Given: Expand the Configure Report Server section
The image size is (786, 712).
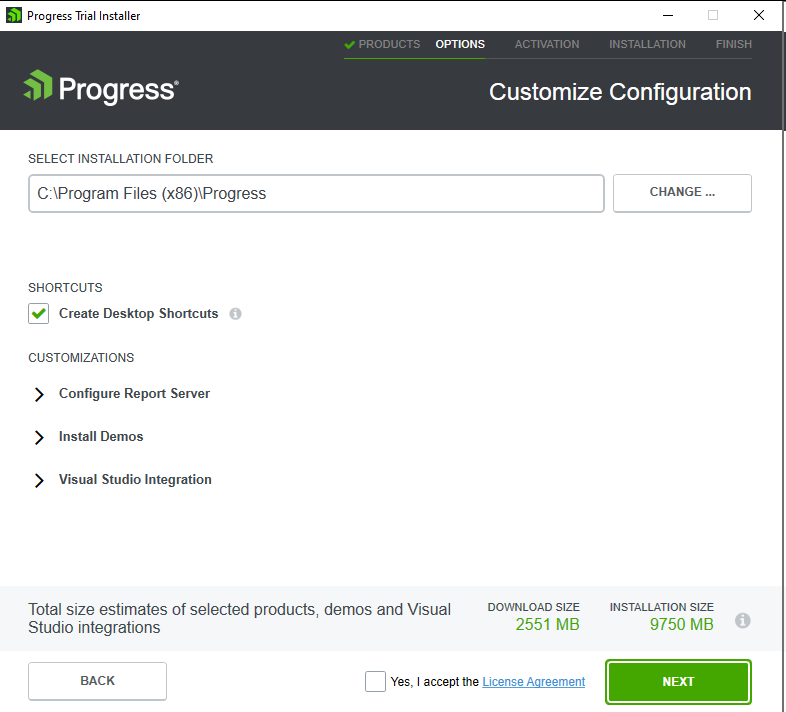Looking at the screenshot, I should click(39, 394).
